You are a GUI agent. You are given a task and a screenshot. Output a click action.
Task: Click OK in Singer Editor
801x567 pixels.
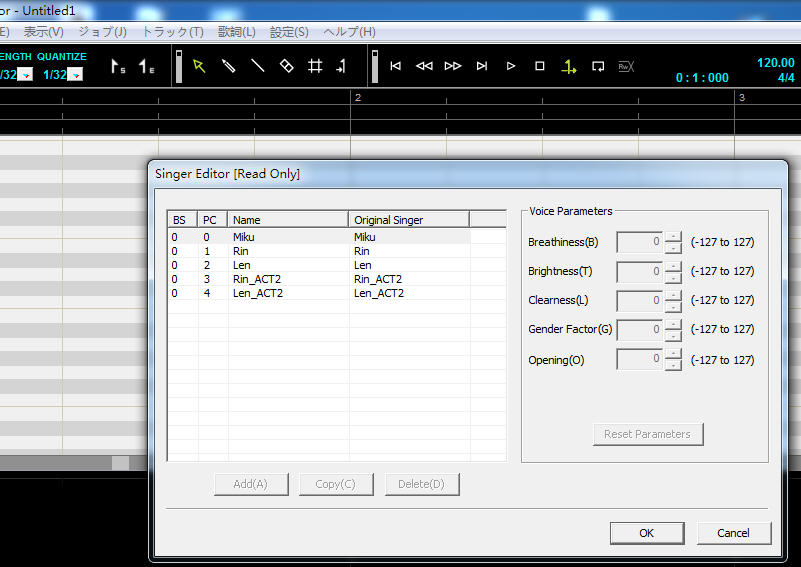point(647,533)
